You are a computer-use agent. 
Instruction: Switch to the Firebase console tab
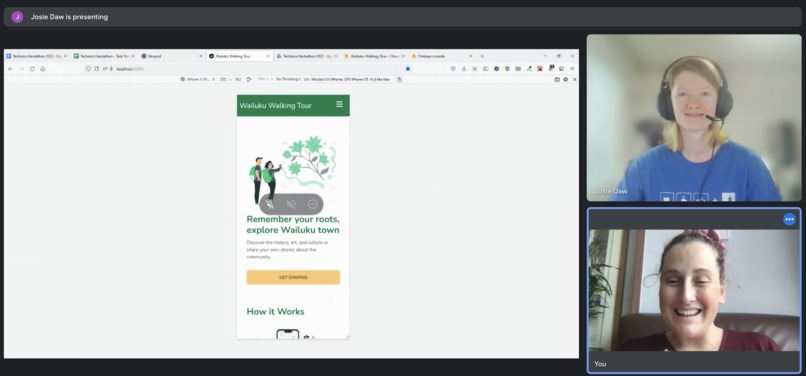[441, 56]
